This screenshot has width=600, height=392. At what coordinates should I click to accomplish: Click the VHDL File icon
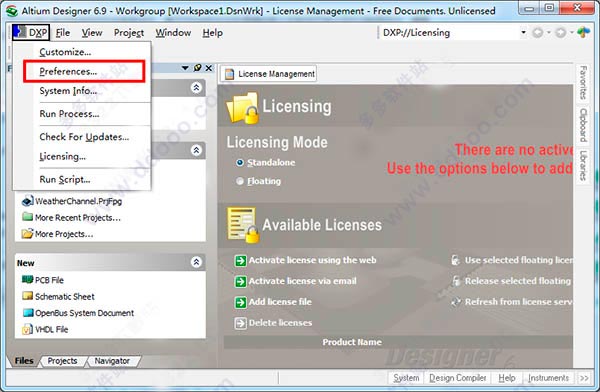coord(27,329)
